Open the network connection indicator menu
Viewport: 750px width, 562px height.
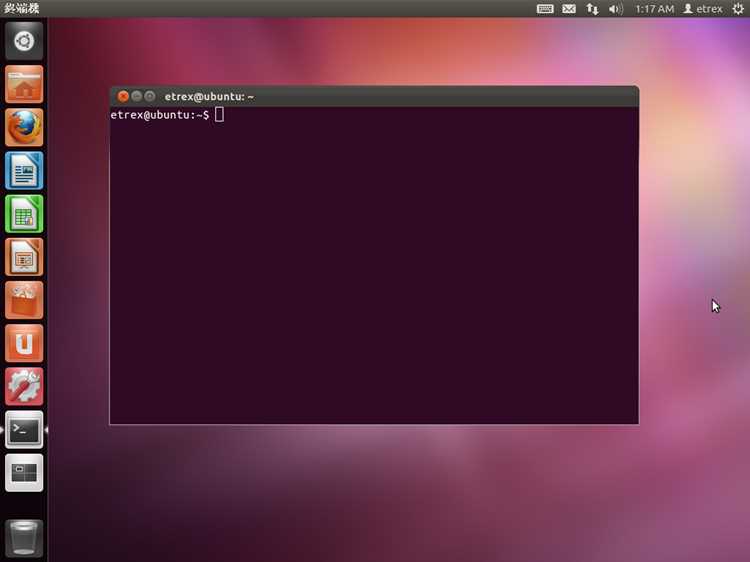592,9
